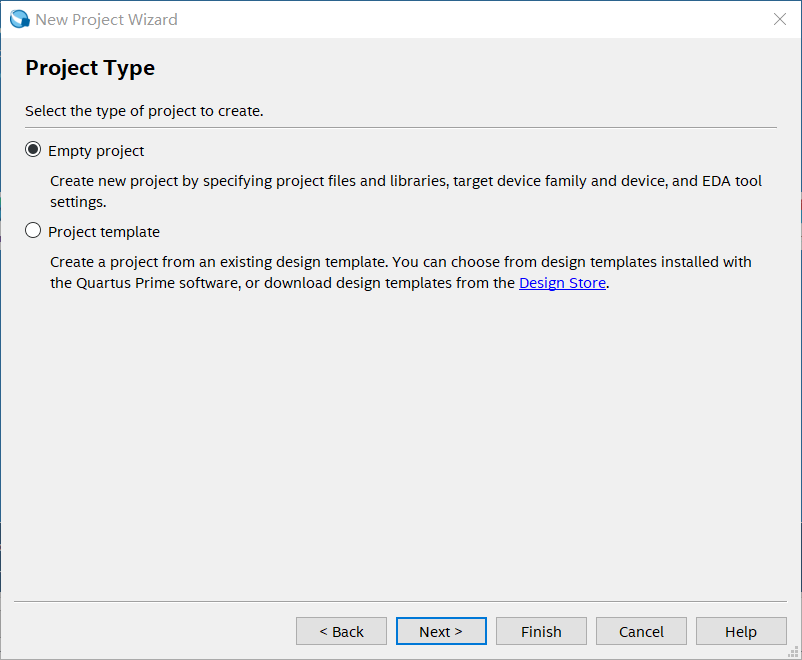Viewport: 802px width, 660px height.
Task: Click the "Project Type" heading
Action: click(x=90, y=68)
